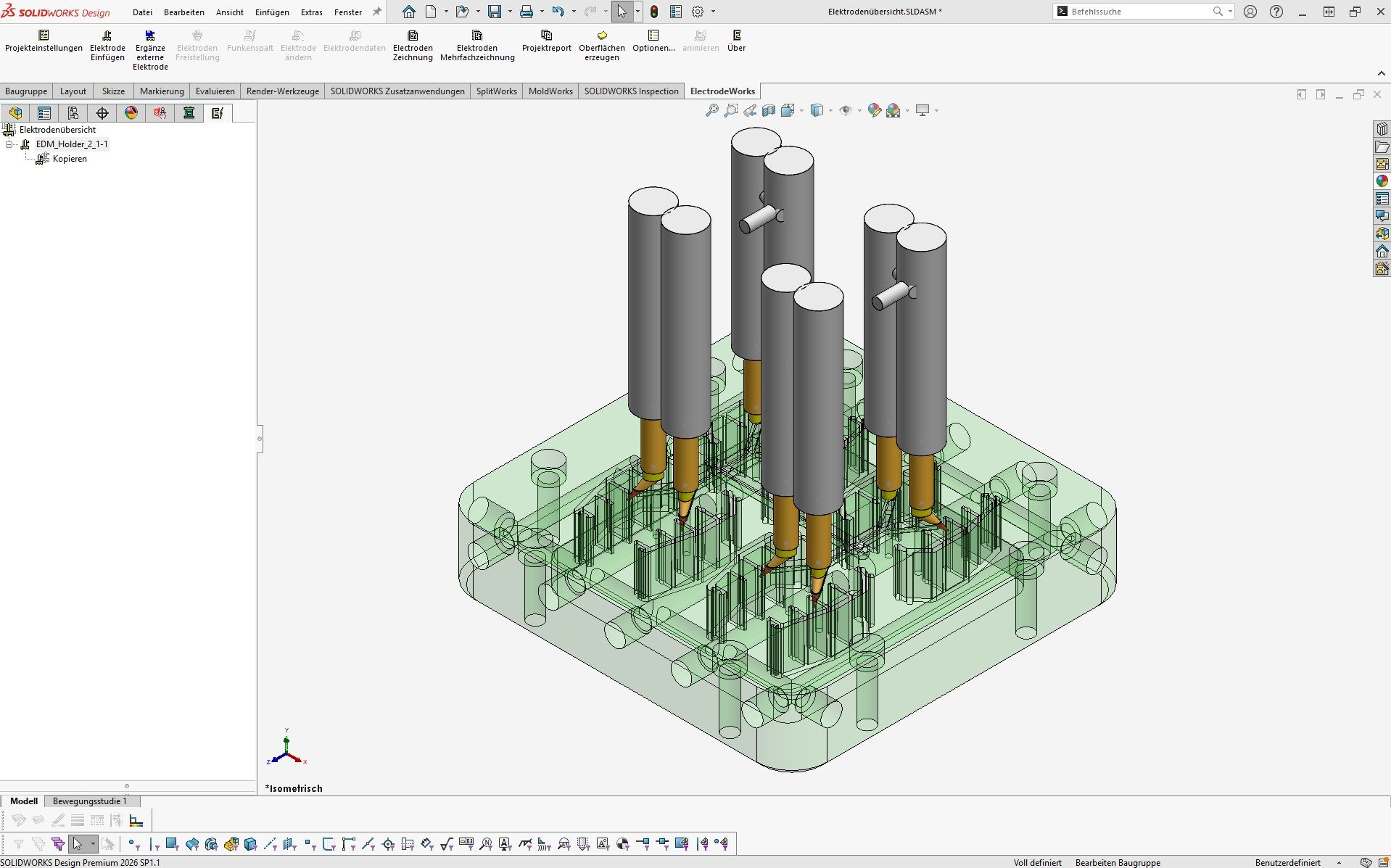Show the previous view
Viewport: 1391px width, 868px height.
click(x=750, y=110)
